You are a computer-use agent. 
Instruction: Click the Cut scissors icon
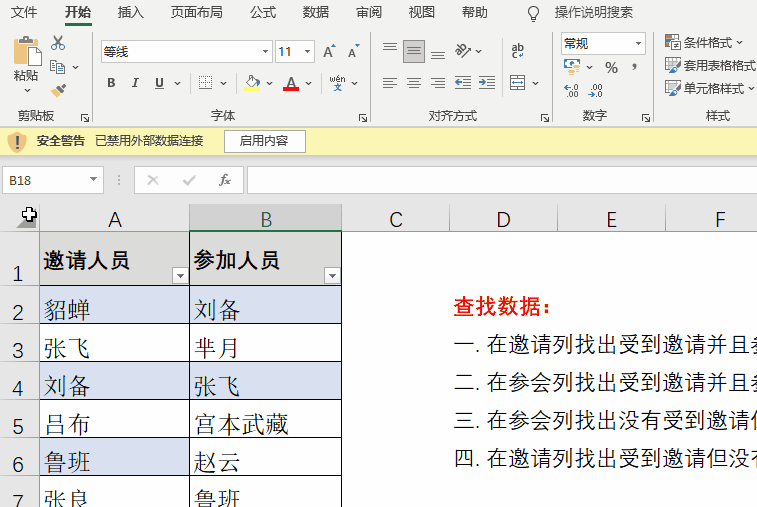click(x=58, y=43)
